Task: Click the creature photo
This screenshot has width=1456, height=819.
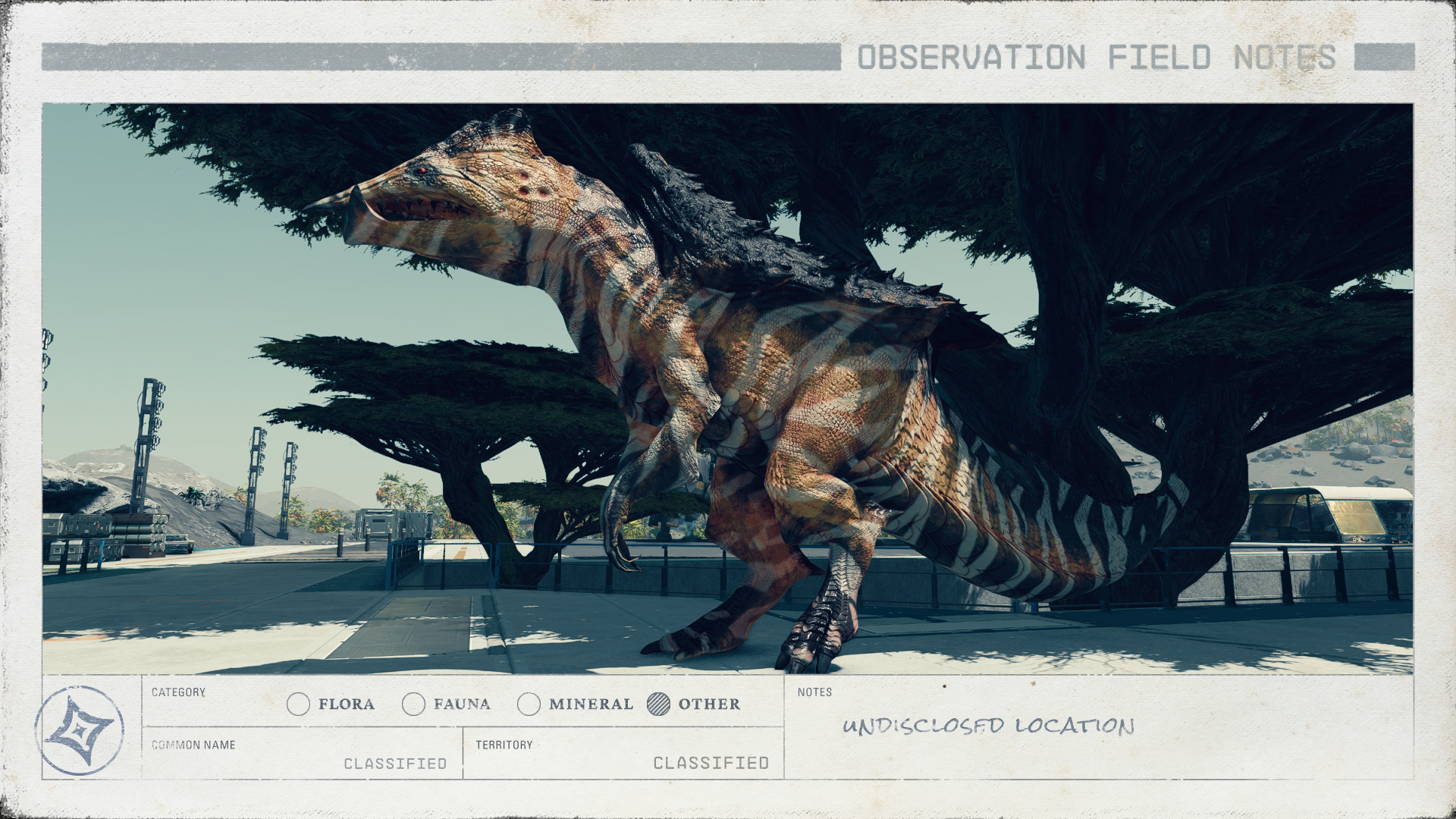Action: coord(727,388)
